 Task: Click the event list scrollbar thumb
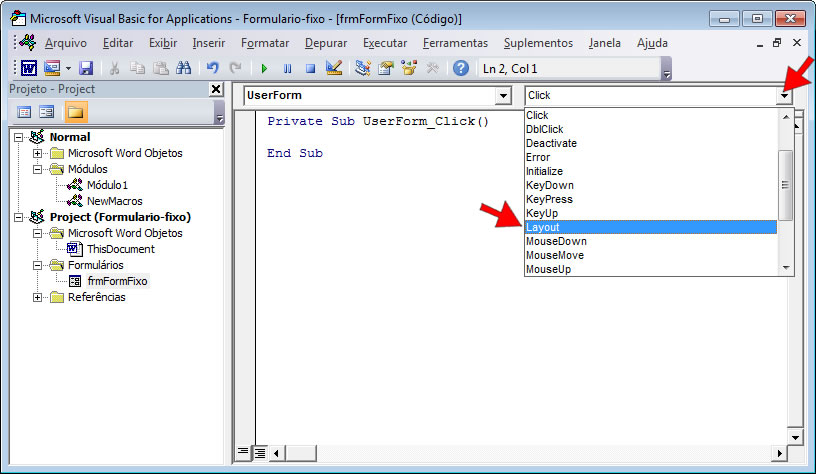tap(785, 185)
